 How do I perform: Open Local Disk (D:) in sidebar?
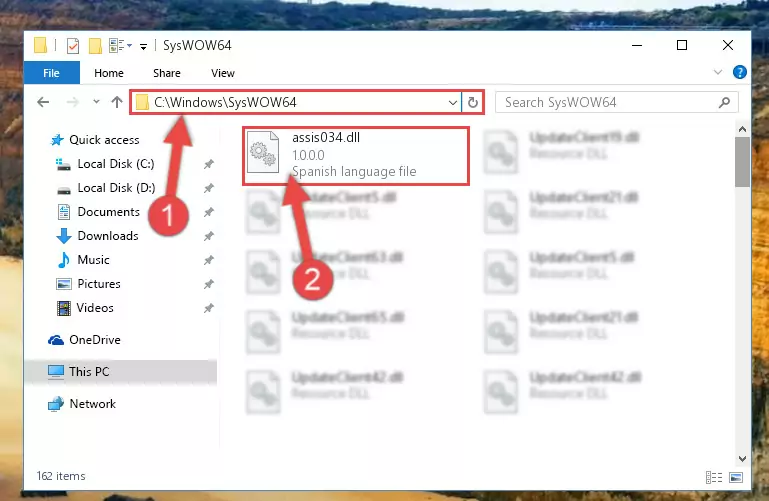[116, 188]
